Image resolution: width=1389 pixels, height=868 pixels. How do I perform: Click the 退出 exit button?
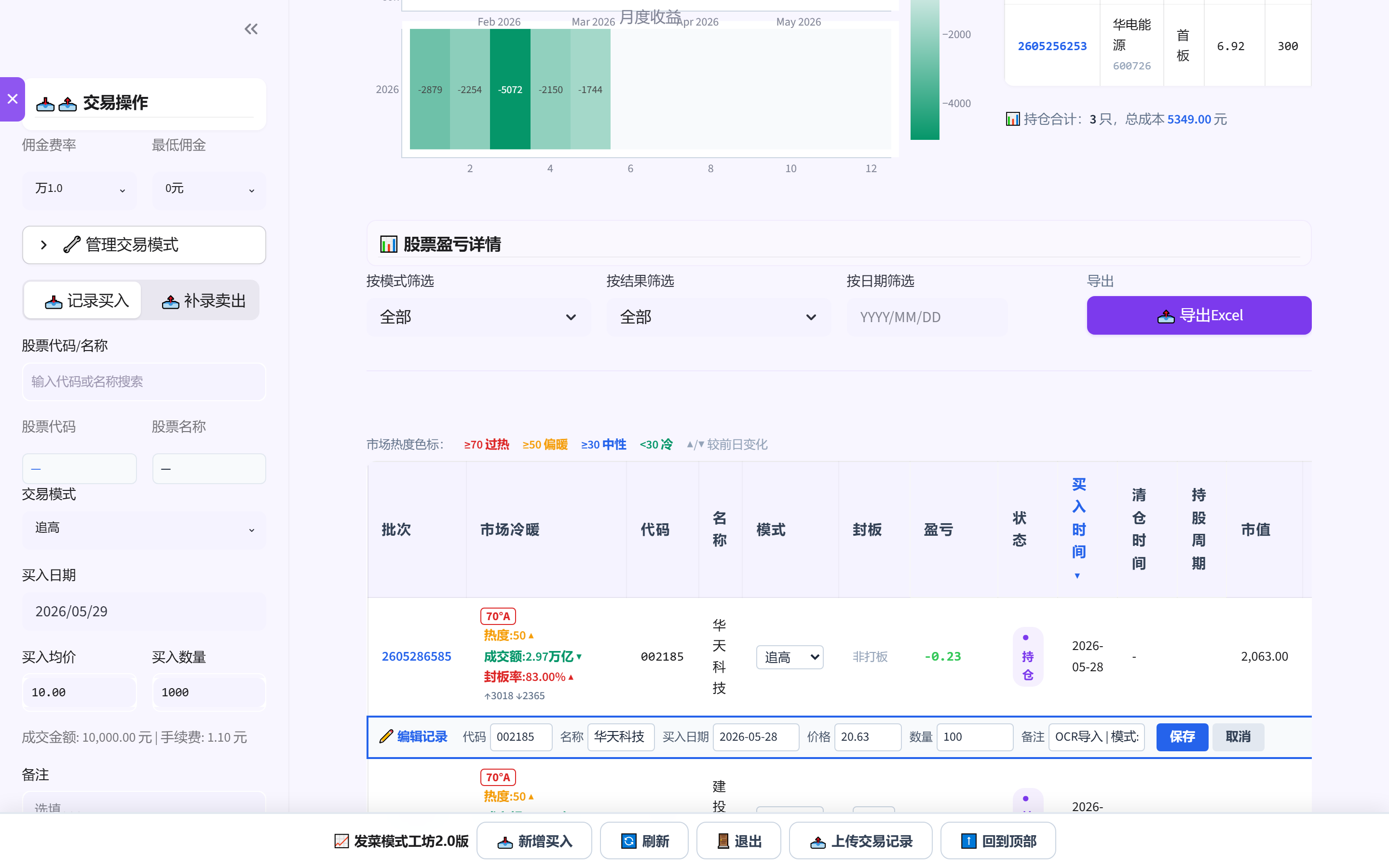click(739, 841)
